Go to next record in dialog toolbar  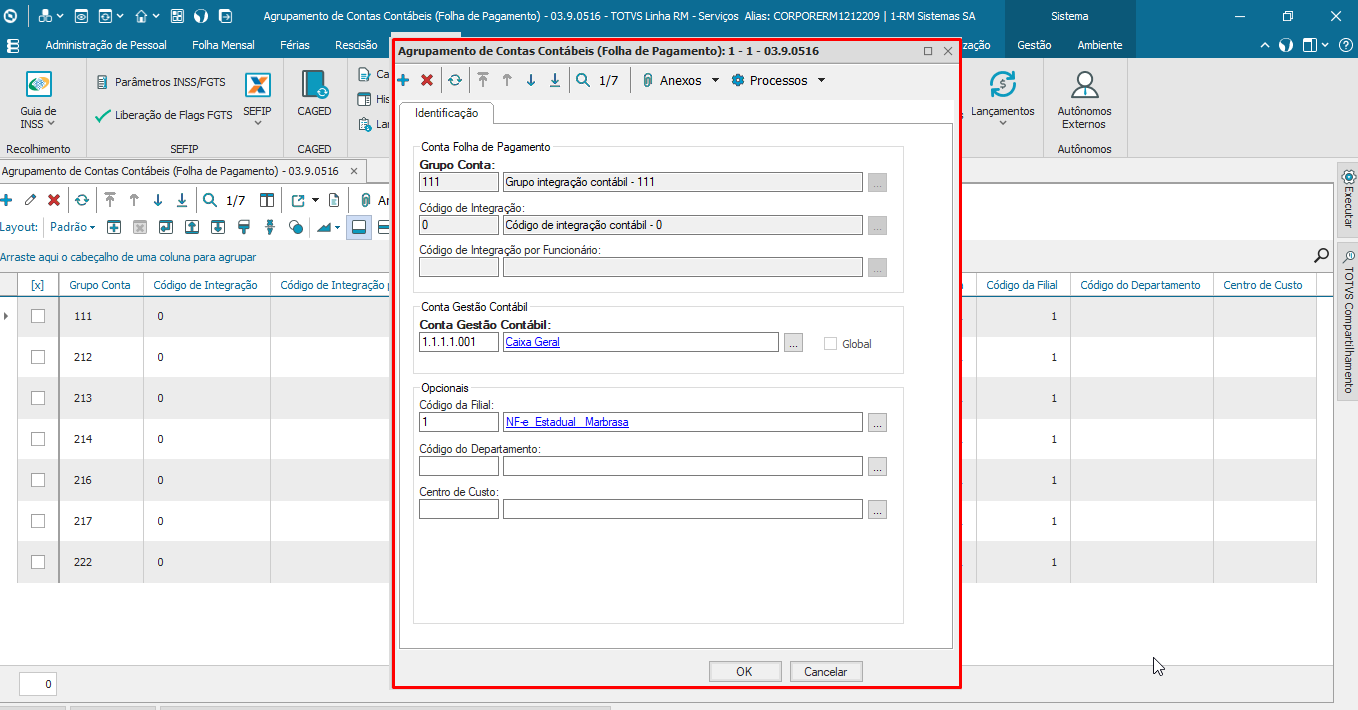531,80
